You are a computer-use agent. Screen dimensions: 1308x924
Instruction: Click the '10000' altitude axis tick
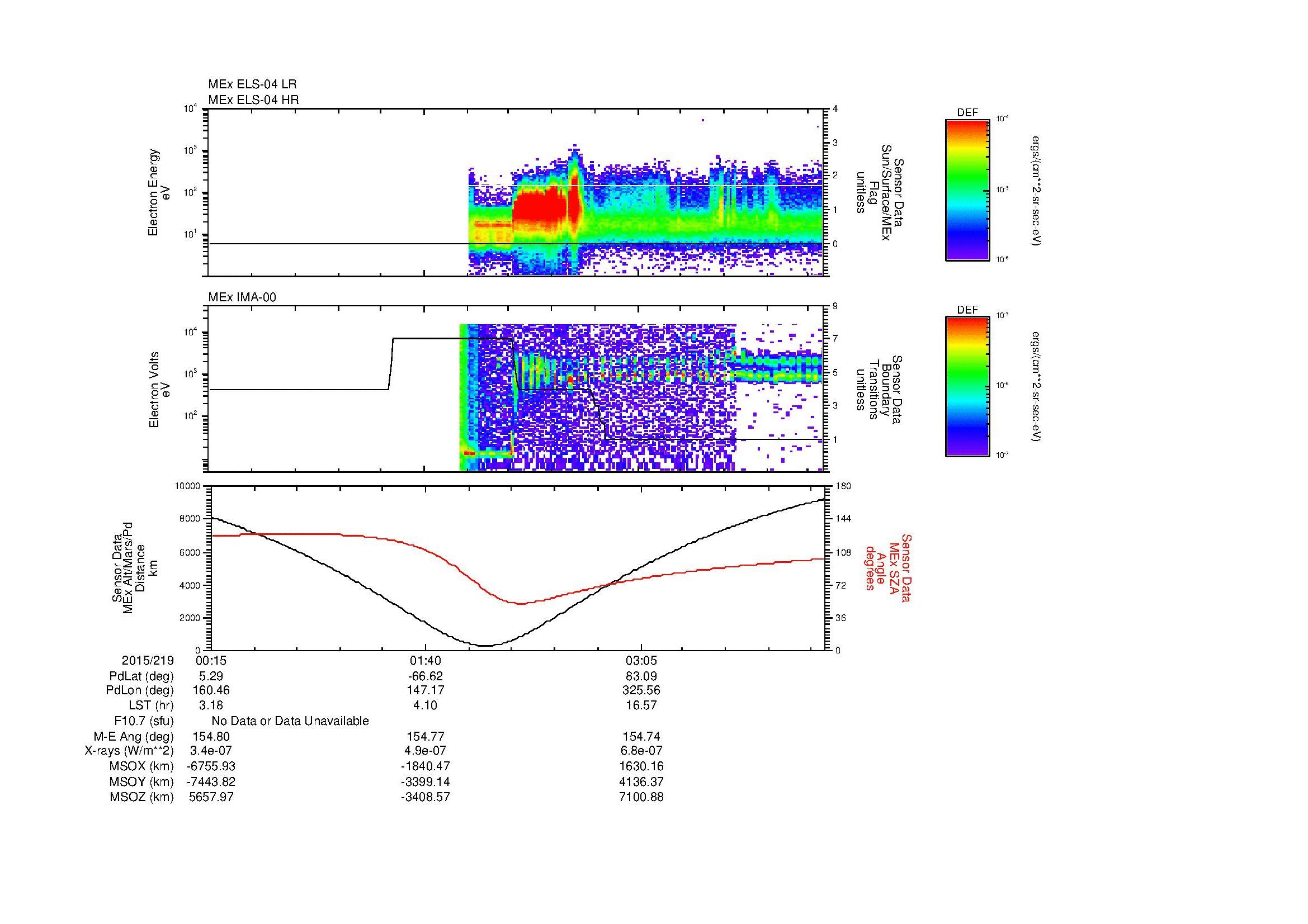188,486
